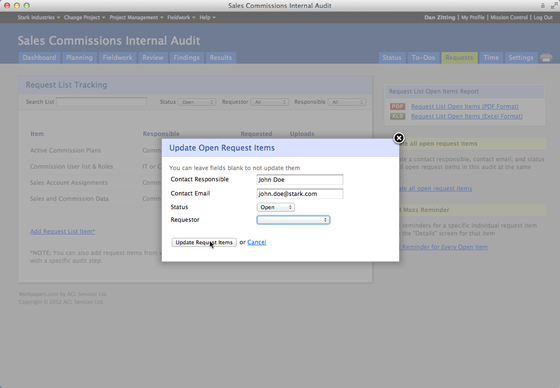Sort by the Requested column header
The width and height of the screenshot is (560, 388).
[256, 134]
